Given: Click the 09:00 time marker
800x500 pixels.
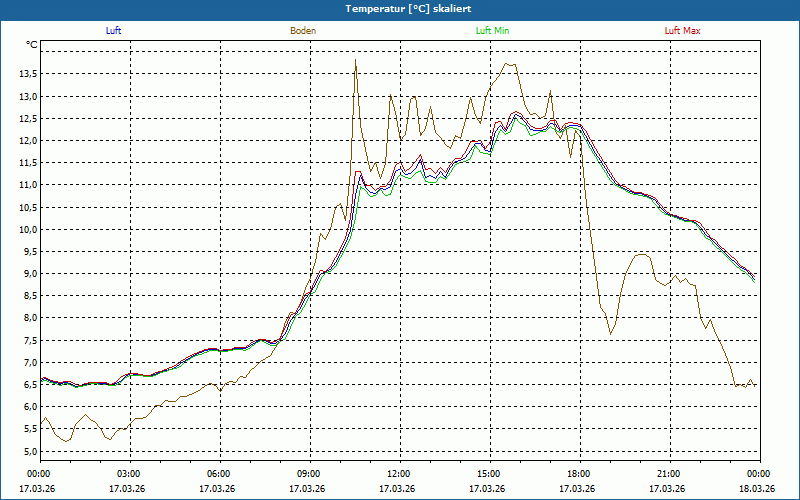Looking at the screenshot, I should (x=309, y=474).
